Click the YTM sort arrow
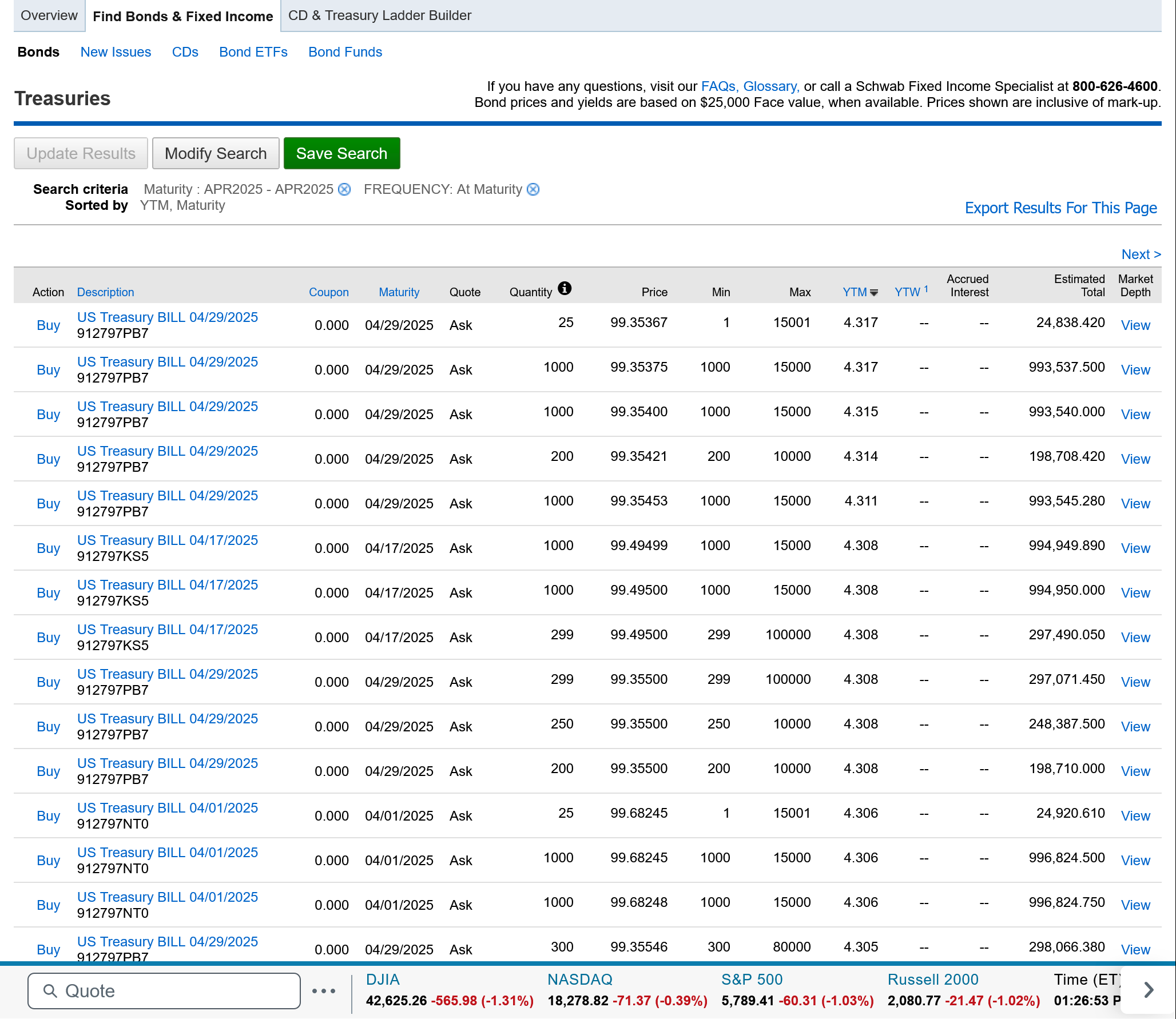Image resolution: width=1176 pixels, height=1019 pixels. (x=874, y=293)
